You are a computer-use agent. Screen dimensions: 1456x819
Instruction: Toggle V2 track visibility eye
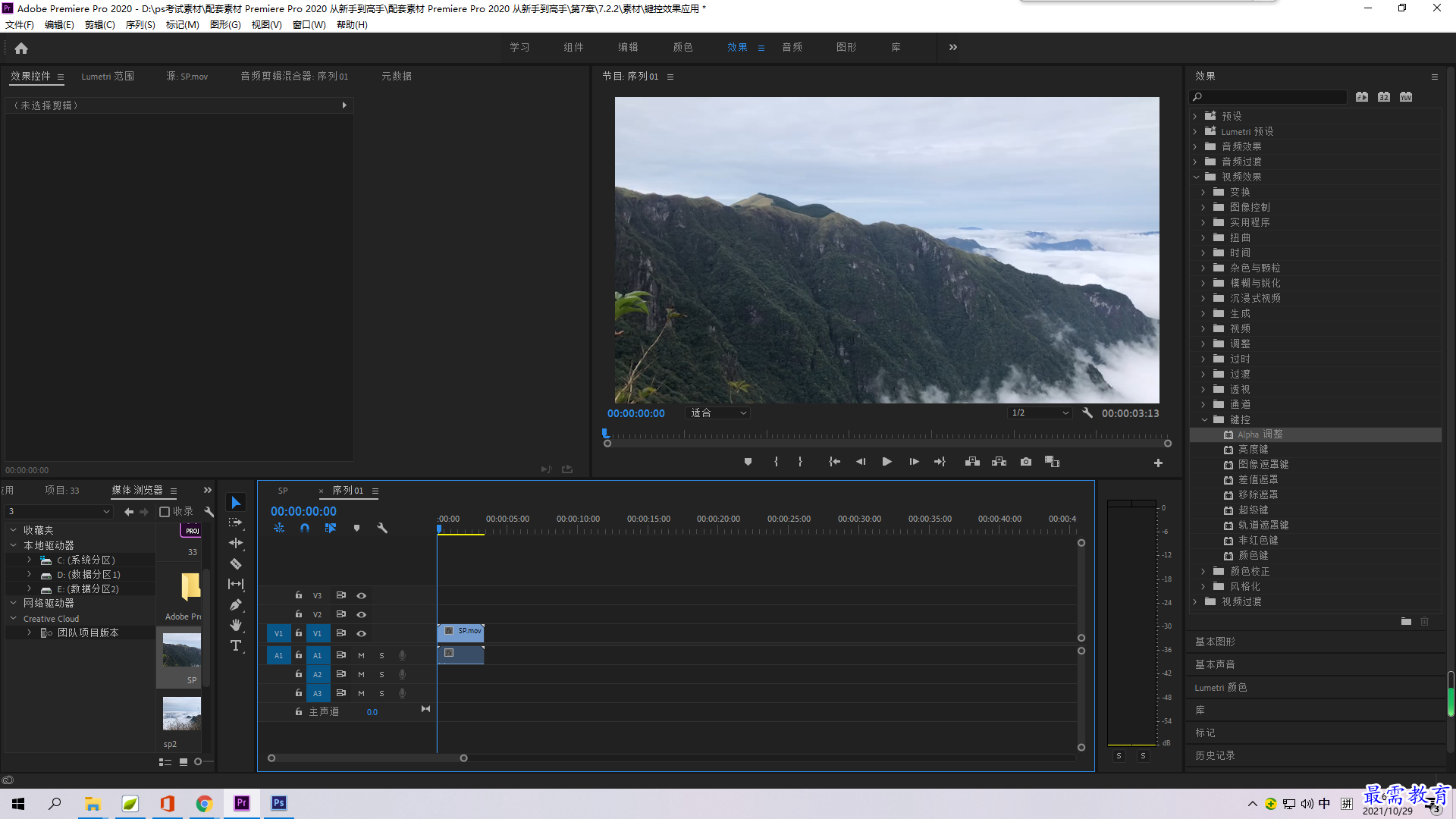pyautogui.click(x=362, y=614)
